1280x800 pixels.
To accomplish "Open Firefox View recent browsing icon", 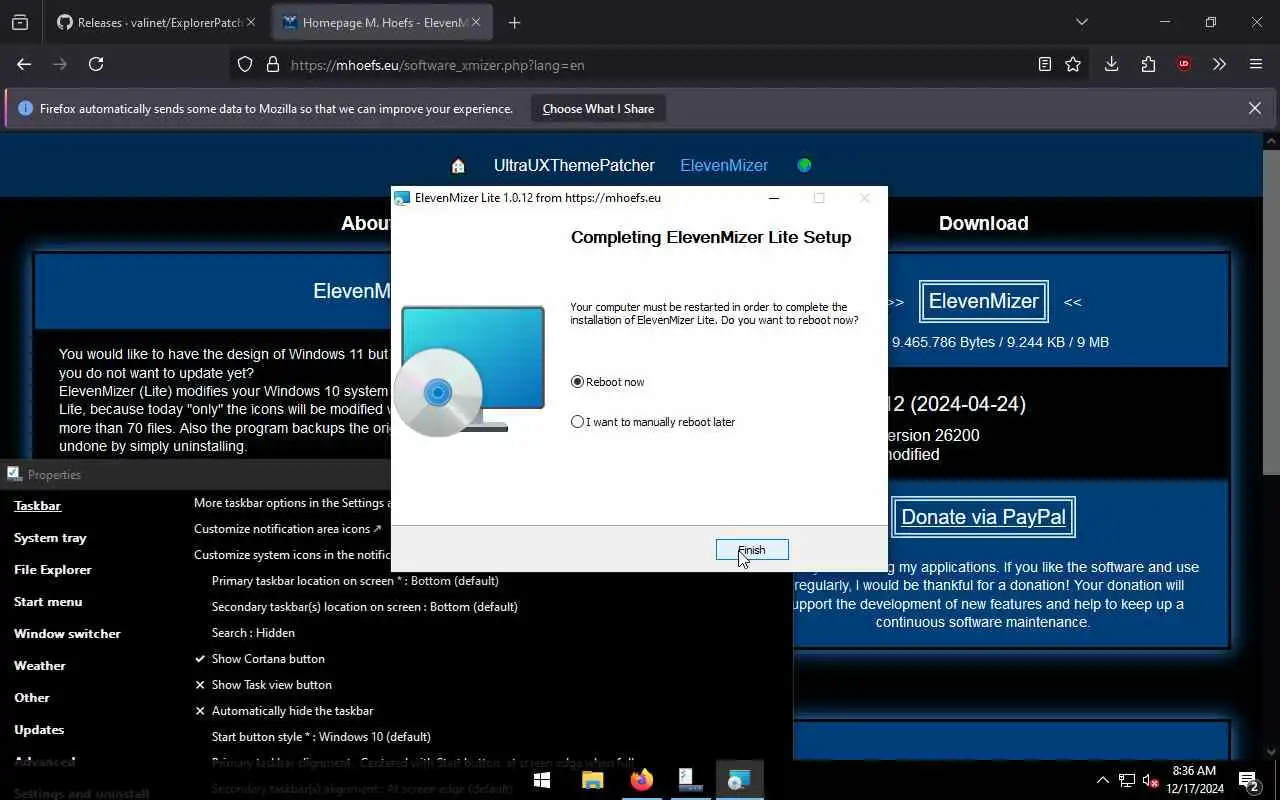I will (20, 22).
